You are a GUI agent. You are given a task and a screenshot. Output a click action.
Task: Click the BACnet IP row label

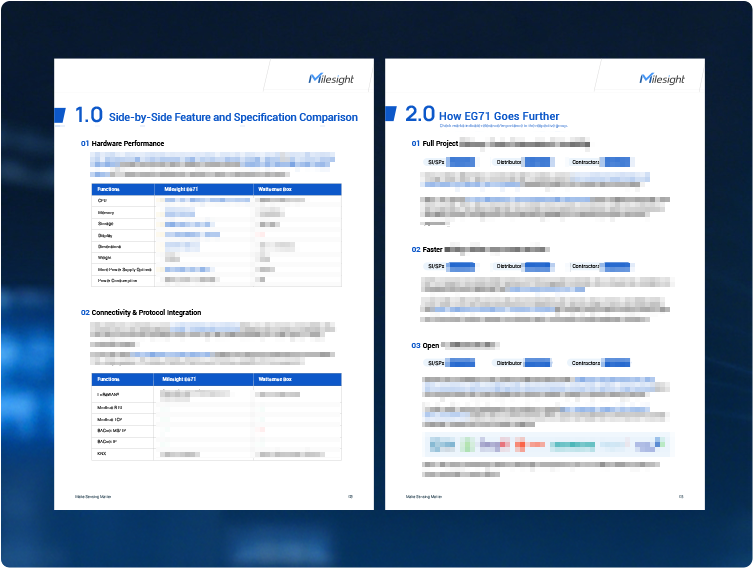pyautogui.click(x=107, y=442)
